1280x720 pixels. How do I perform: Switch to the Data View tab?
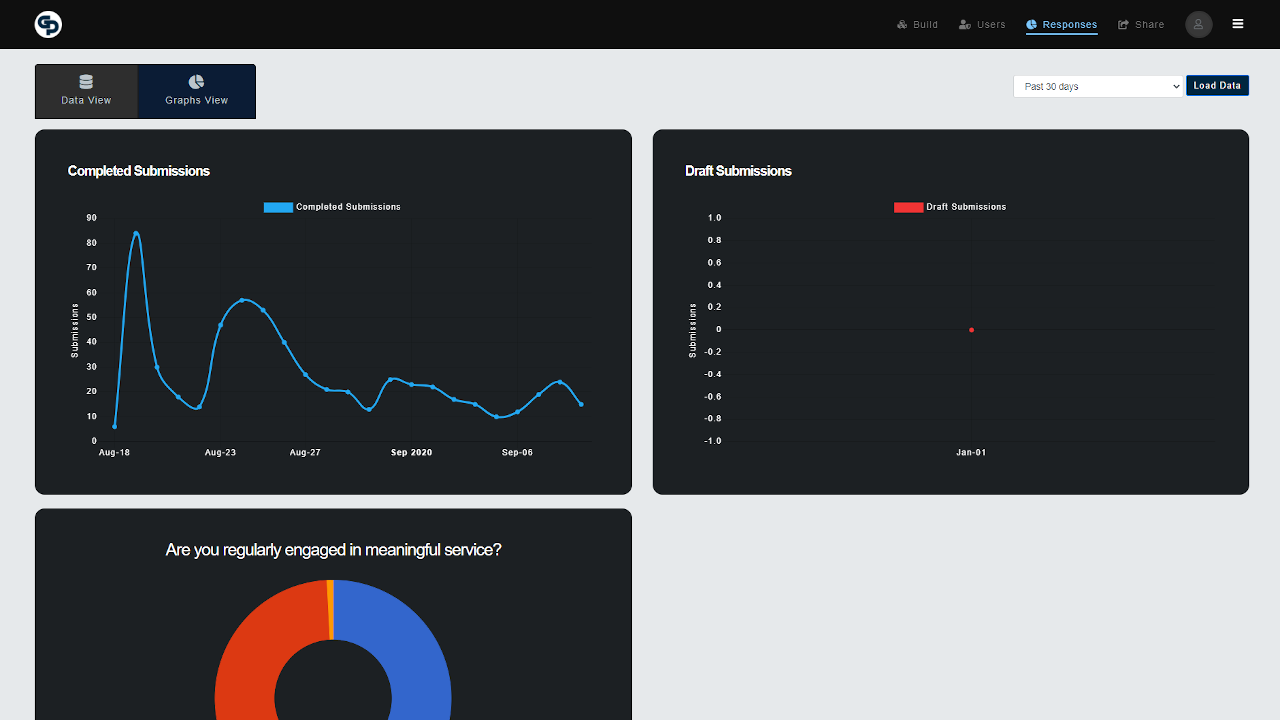(86, 92)
